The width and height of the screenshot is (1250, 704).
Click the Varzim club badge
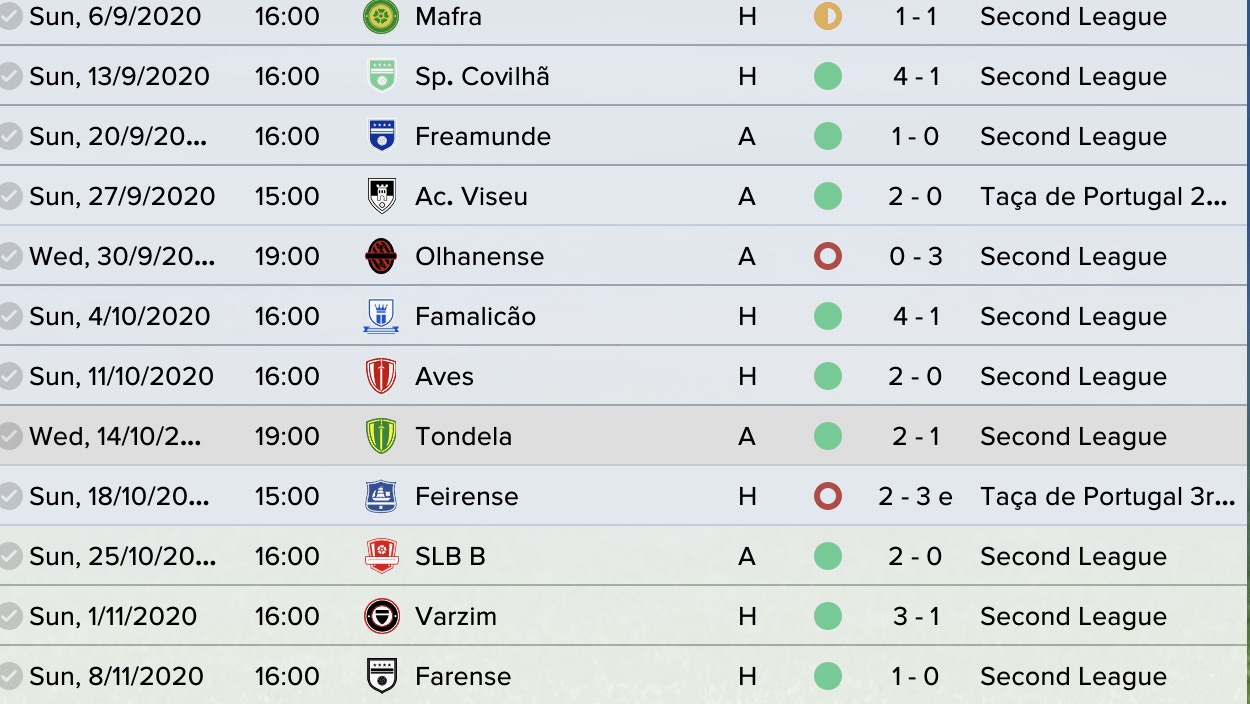click(x=381, y=617)
